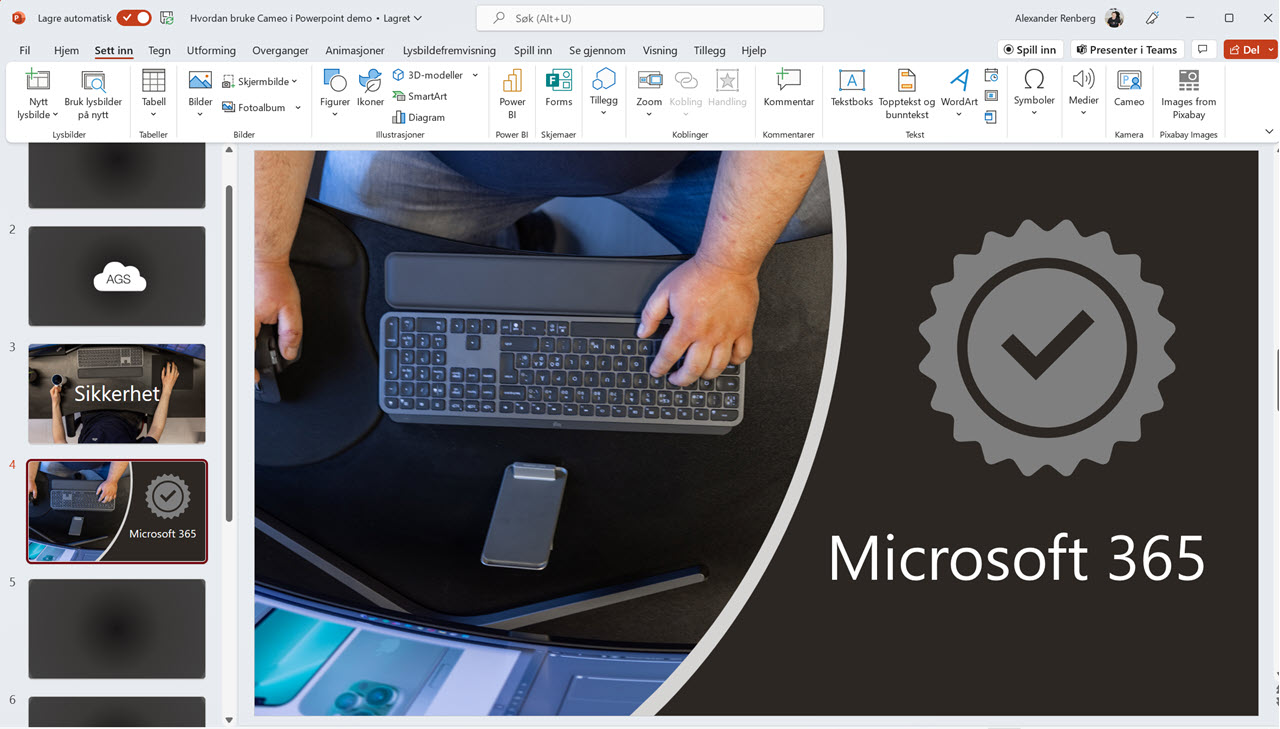Open Topptekst og bunntekst settings
This screenshot has width=1280, height=729.
click(x=906, y=95)
